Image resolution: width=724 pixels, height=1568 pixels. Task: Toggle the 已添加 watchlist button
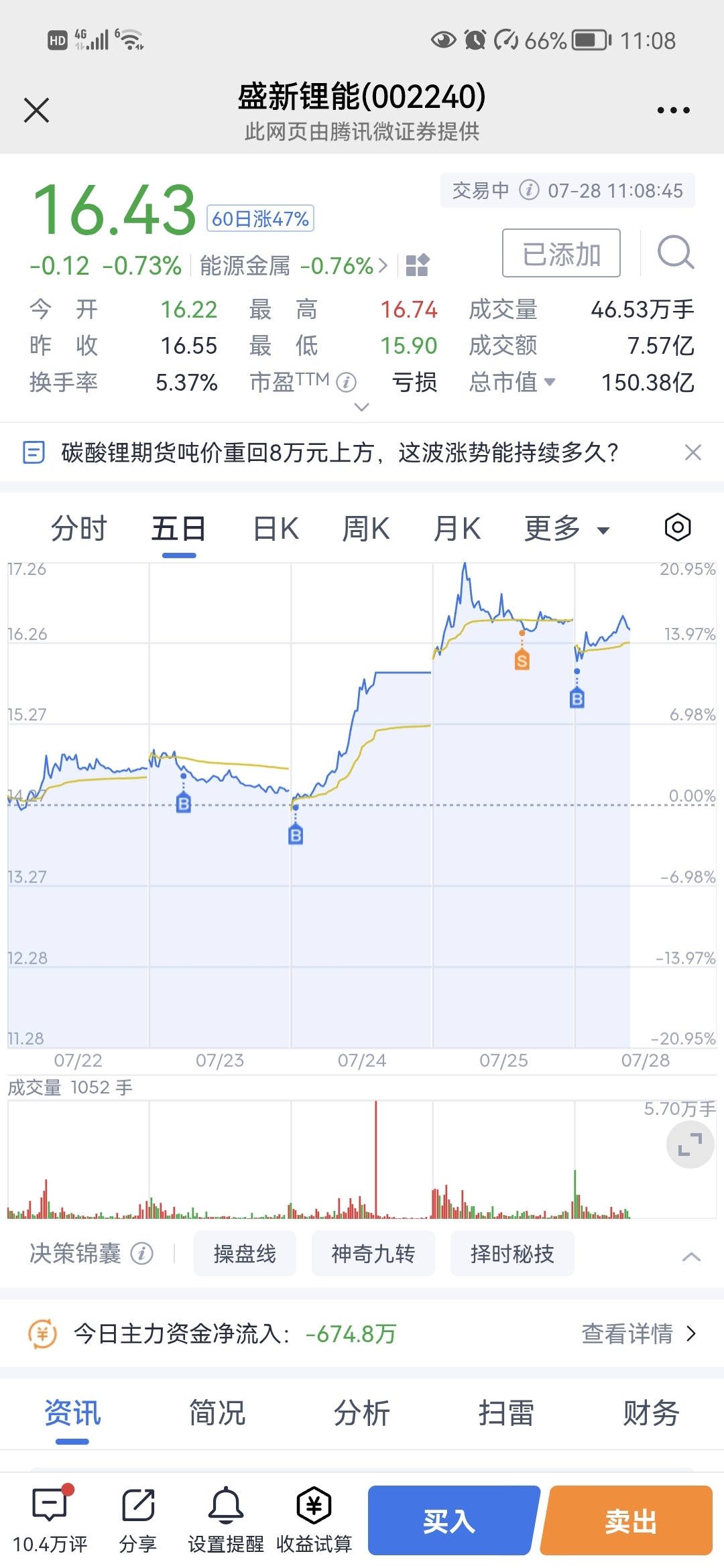pos(561,253)
